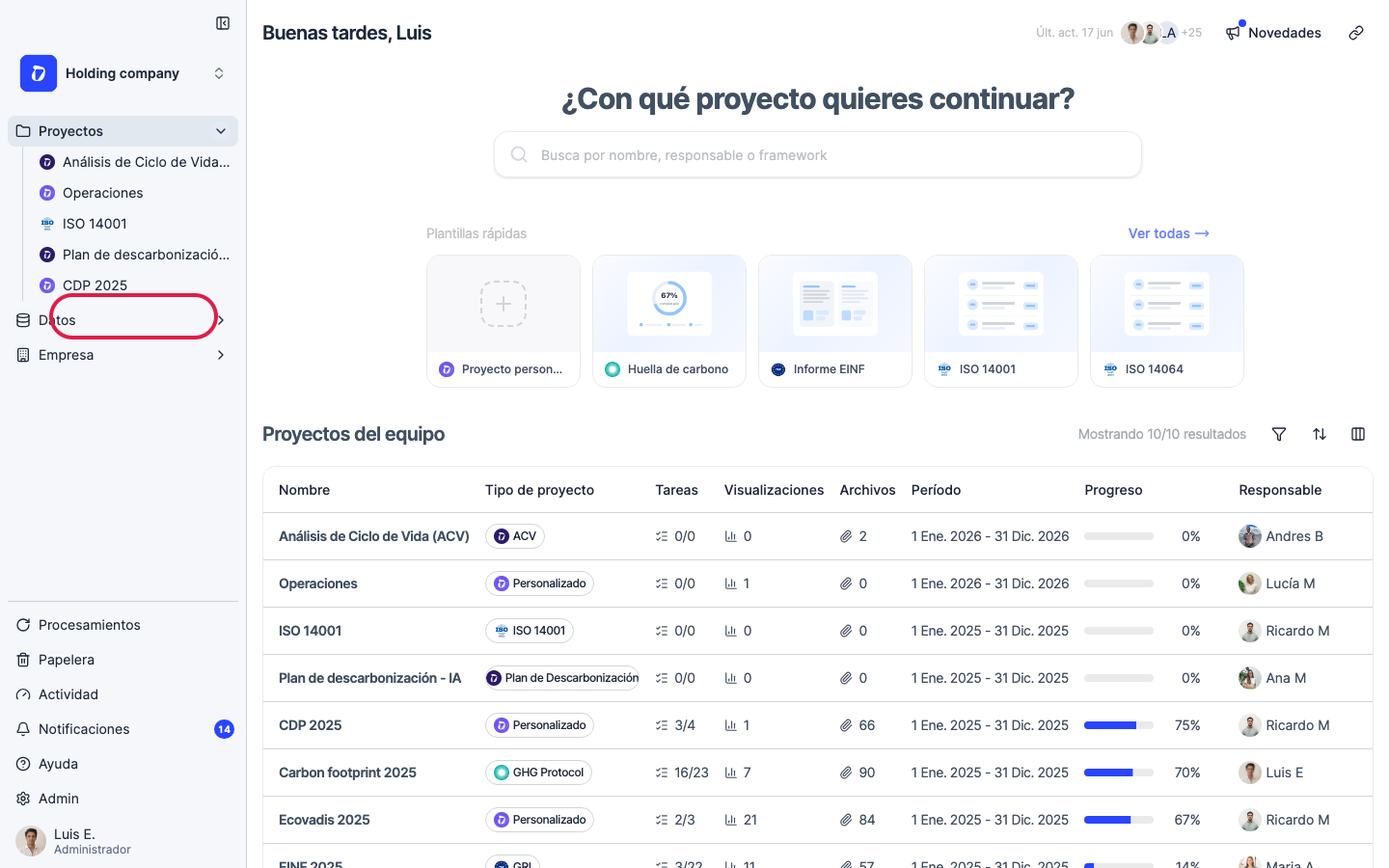Viewport: 1389px width, 868px height.
Task: Open the sort icon for projects
Action: [x=1320, y=434]
